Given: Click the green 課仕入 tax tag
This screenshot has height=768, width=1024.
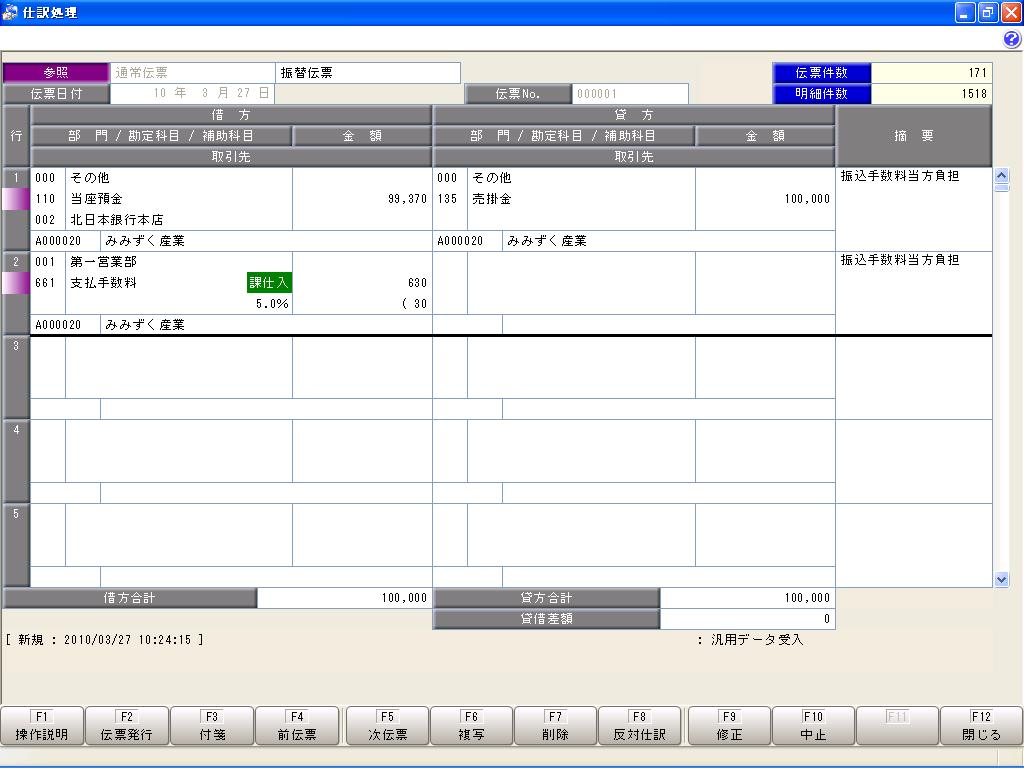Looking at the screenshot, I should [x=269, y=283].
